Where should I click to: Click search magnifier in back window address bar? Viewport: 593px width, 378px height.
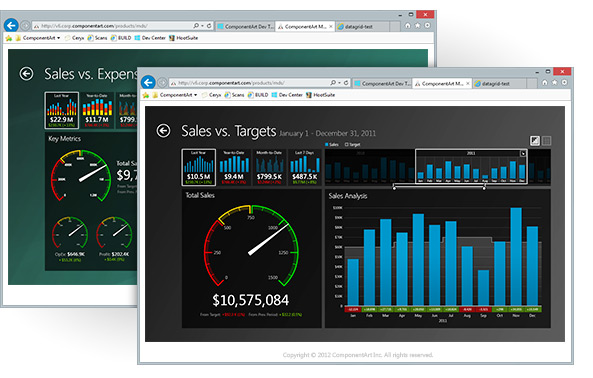click(196, 26)
